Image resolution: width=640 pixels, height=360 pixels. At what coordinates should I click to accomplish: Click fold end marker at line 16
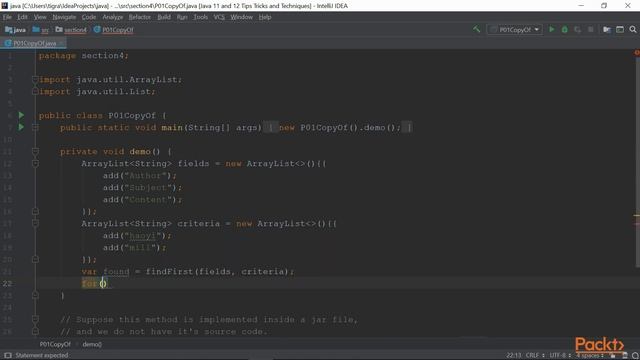(35, 211)
